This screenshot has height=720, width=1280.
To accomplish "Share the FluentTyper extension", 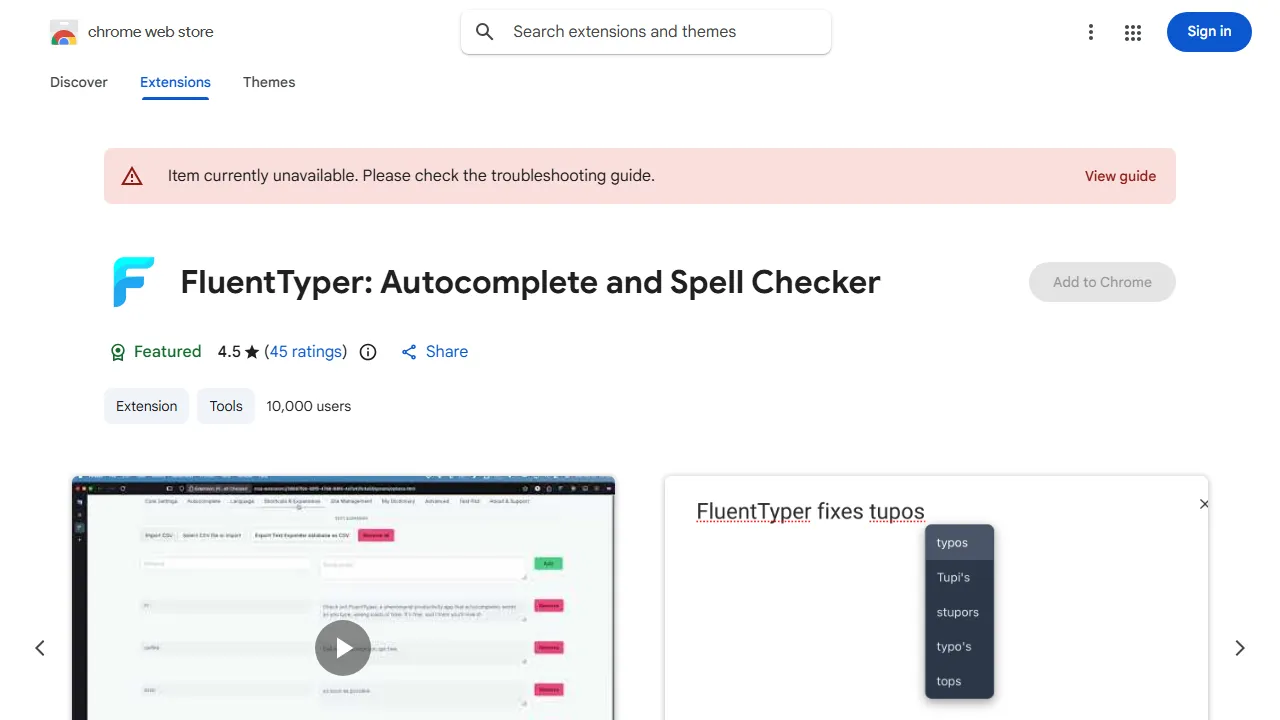I will point(434,351).
